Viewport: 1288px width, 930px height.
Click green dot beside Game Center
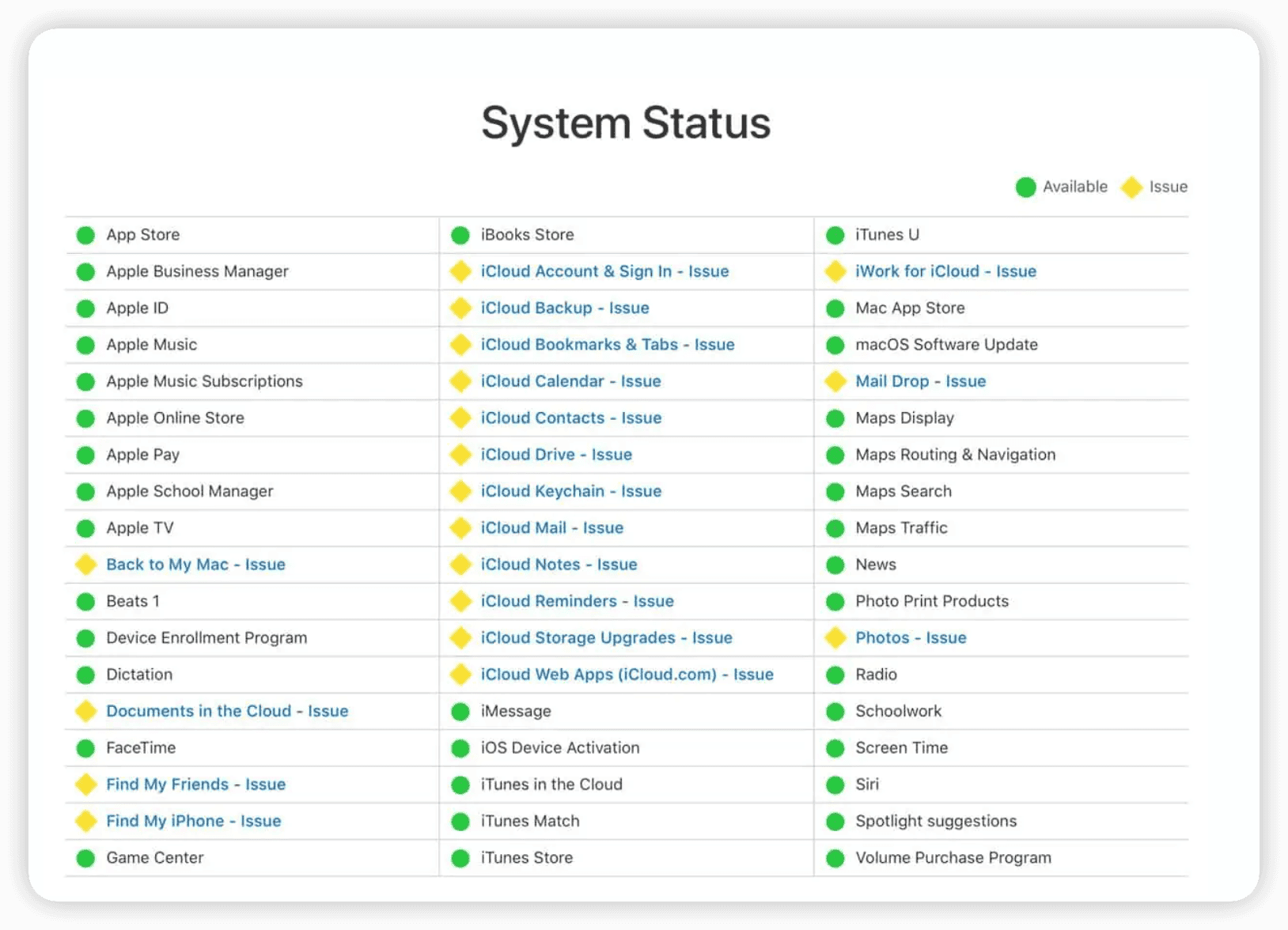85,858
